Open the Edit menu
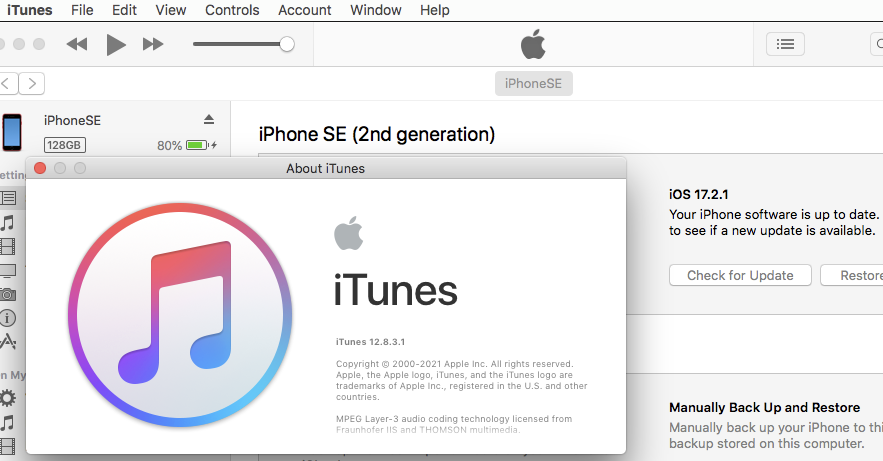Screen dimensions: 883x461 click(124, 10)
